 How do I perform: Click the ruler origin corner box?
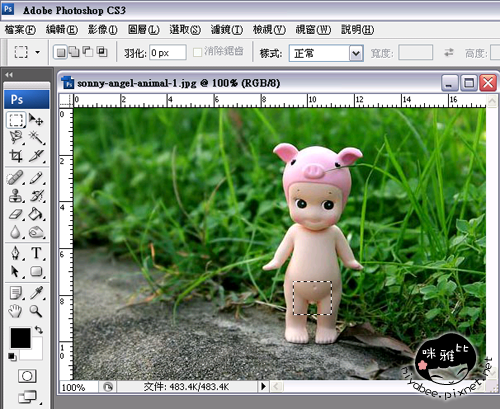66,101
